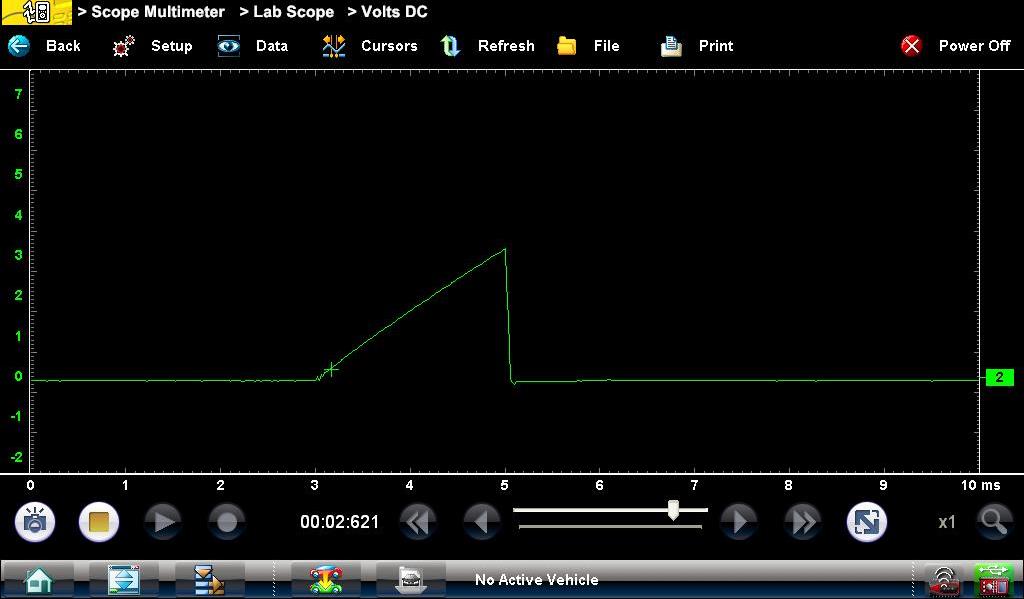Step back one frame

tap(483, 522)
